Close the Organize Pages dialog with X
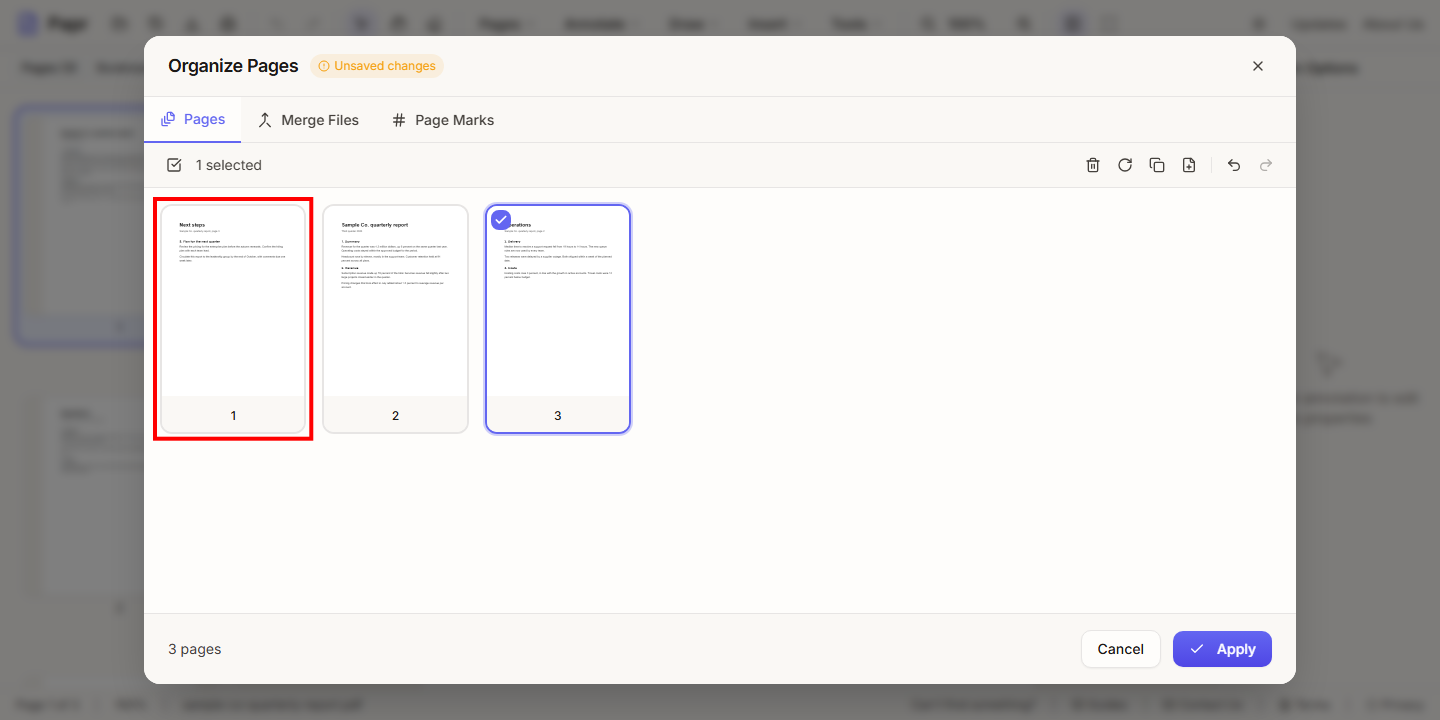This screenshot has width=1440, height=720. (1258, 66)
